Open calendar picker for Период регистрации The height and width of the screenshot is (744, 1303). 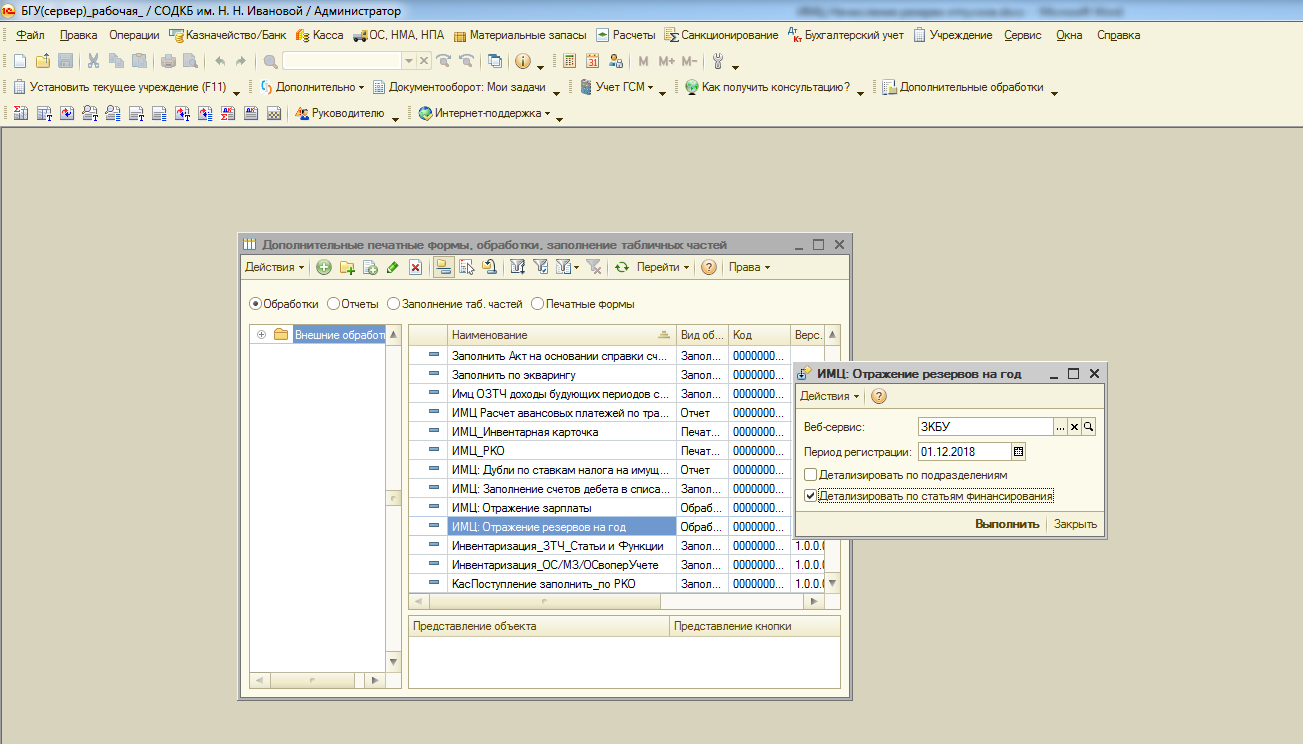[x=1019, y=452]
